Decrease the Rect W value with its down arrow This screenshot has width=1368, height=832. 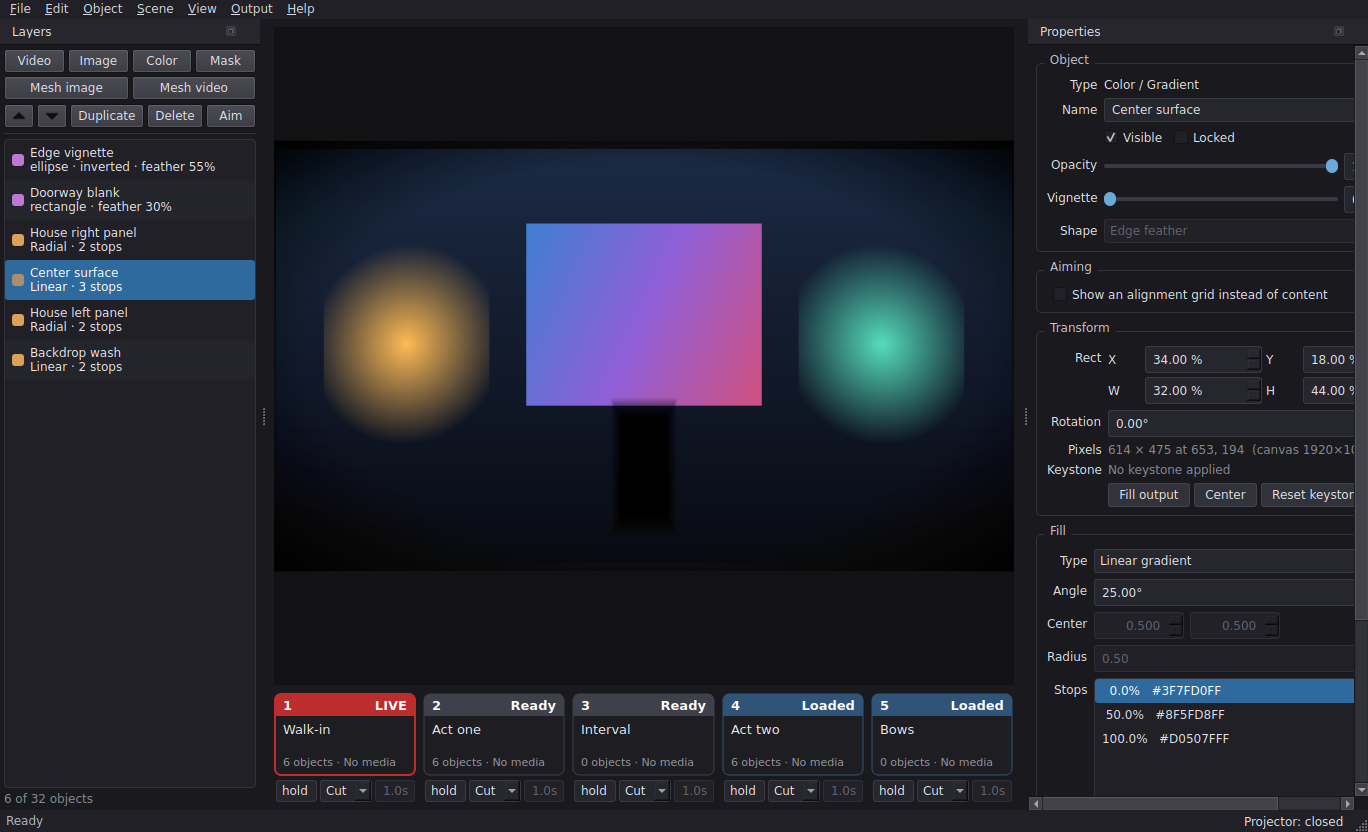(1253, 397)
